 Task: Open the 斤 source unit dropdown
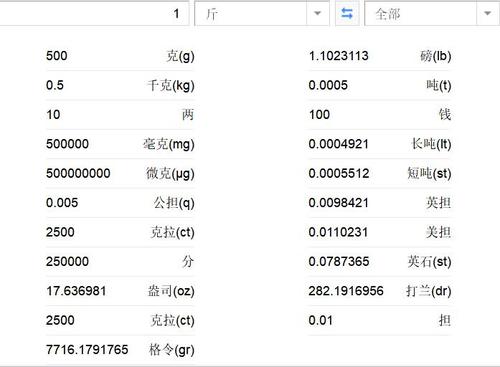[262, 13]
